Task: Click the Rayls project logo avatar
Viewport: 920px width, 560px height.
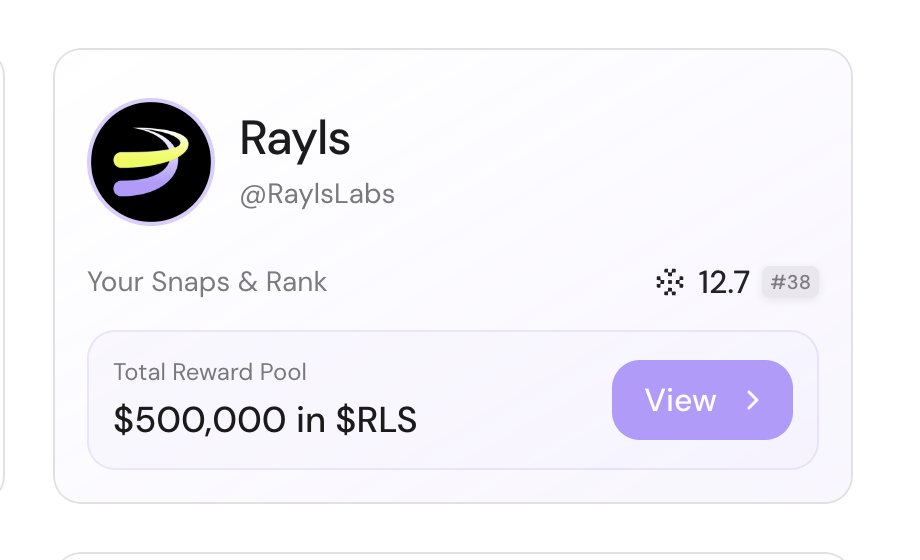Action: (151, 161)
